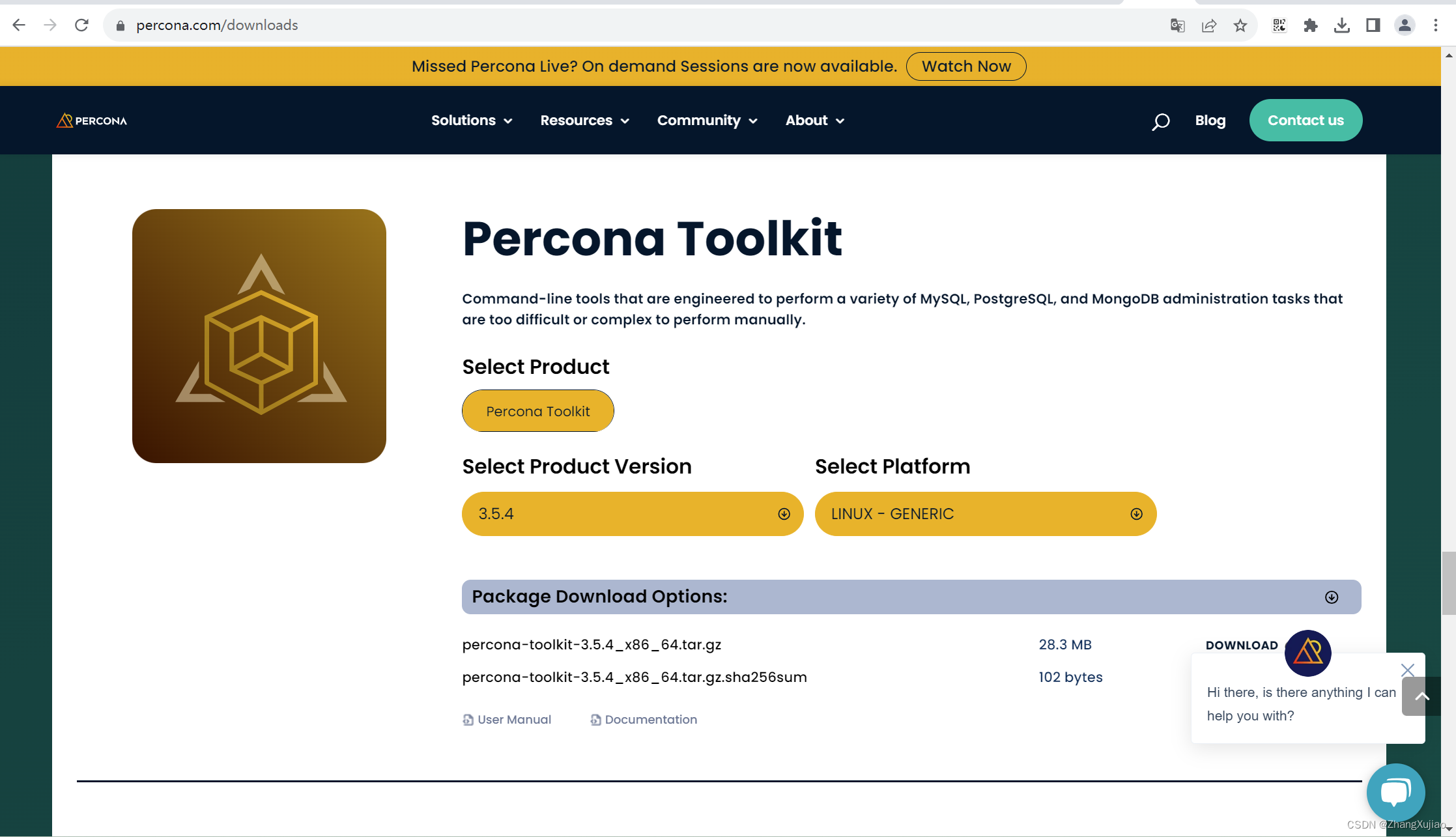
Task: Open the LINUX - GENERIC platform dropdown
Action: coord(986,514)
